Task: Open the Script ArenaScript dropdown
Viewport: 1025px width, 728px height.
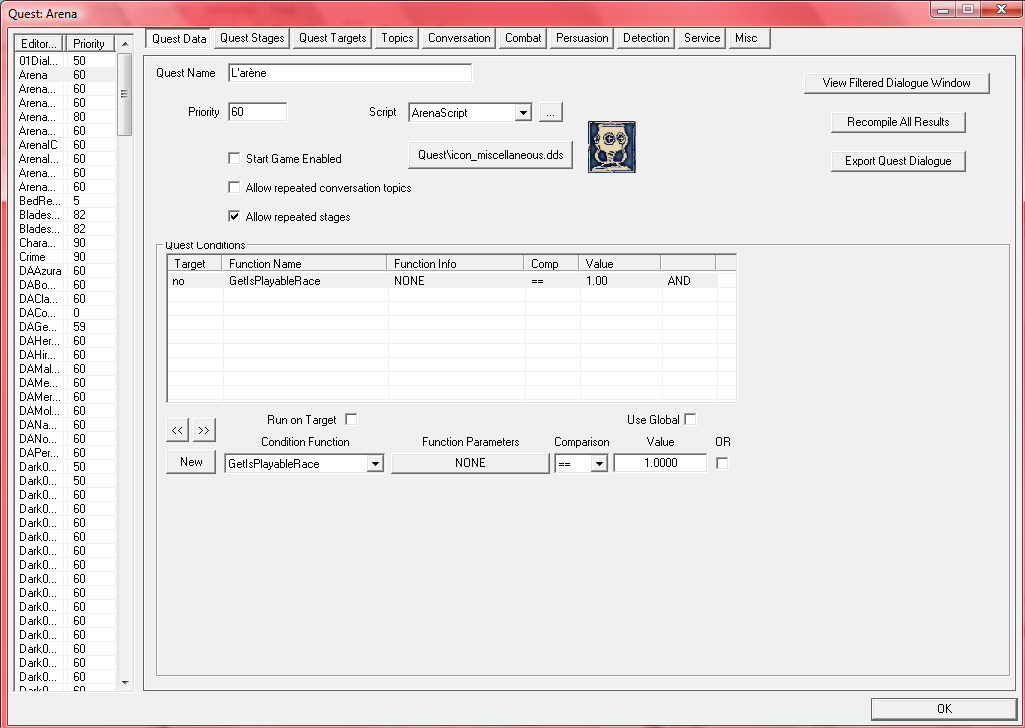Action: click(523, 113)
